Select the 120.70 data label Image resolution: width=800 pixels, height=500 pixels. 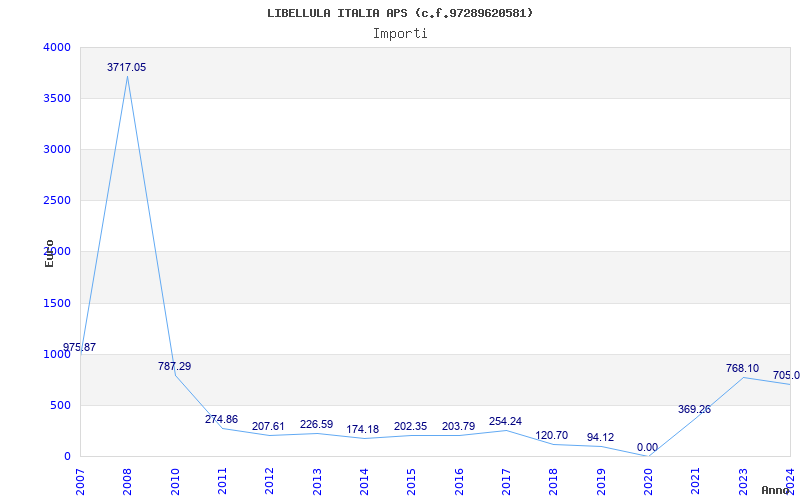[552, 436]
